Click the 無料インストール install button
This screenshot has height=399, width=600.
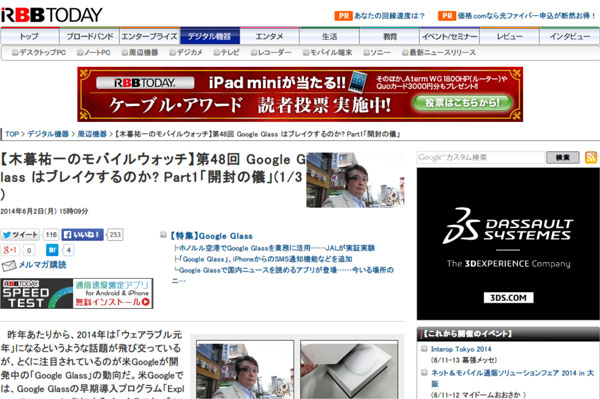click(112, 302)
